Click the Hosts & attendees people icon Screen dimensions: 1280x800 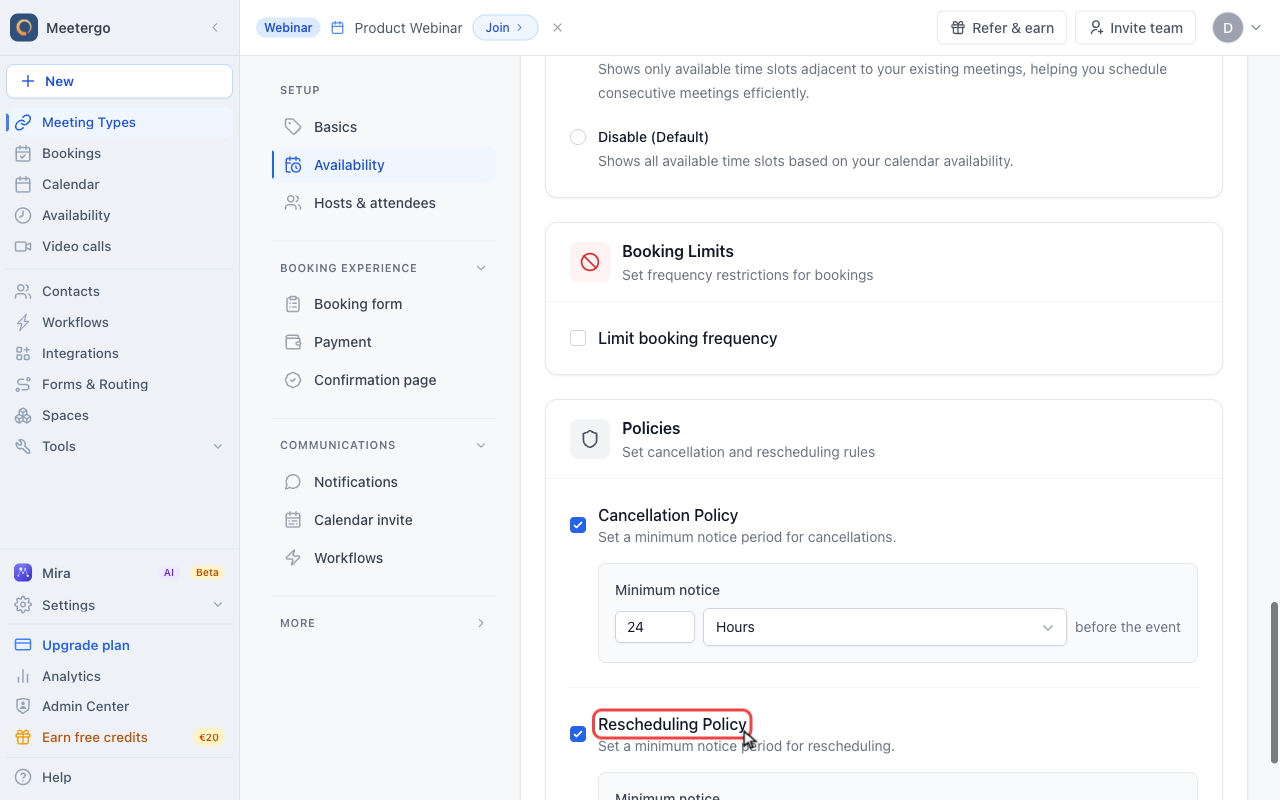click(x=293, y=203)
